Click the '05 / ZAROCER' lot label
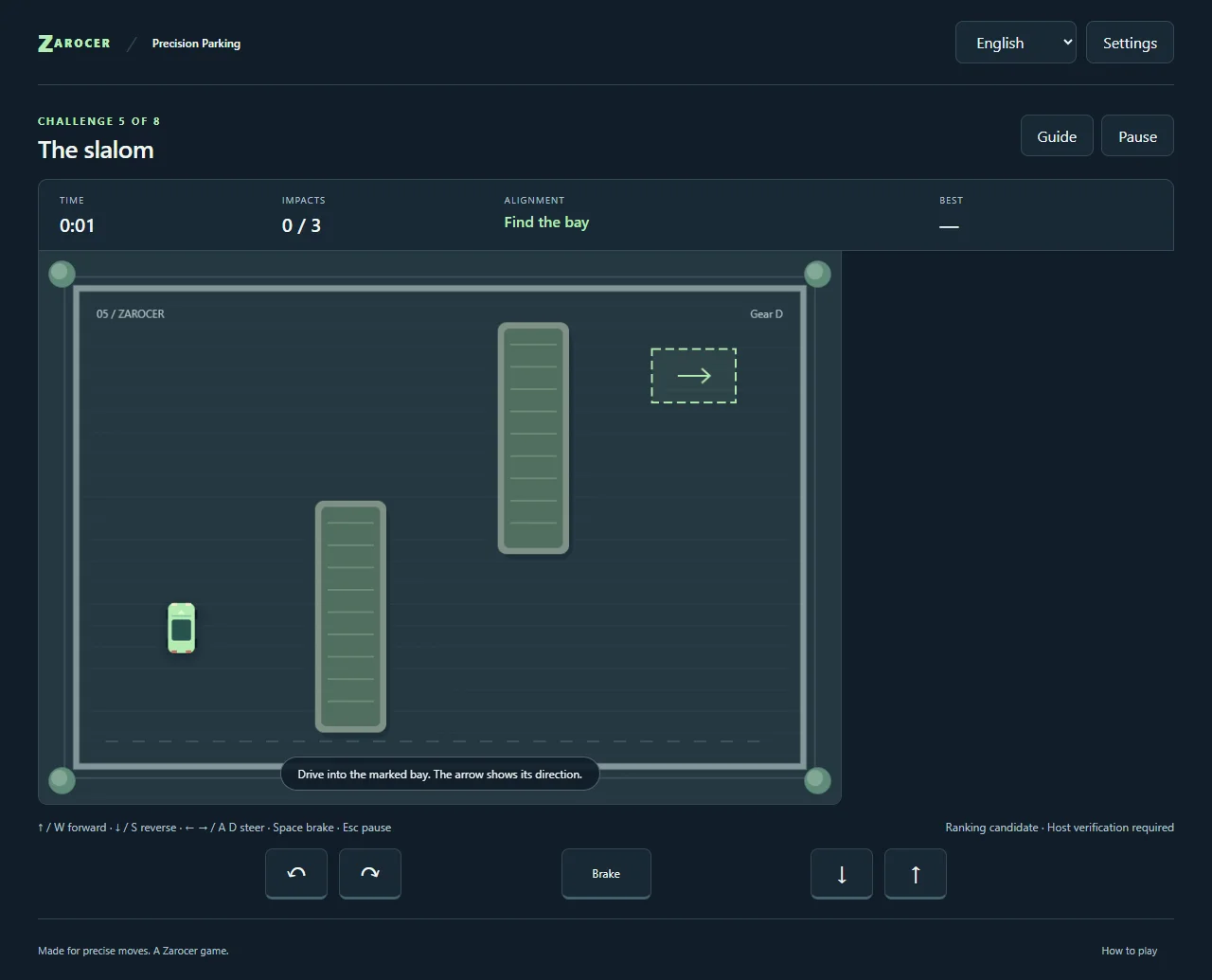The width and height of the screenshot is (1212, 980). pyautogui.click(x=131, y=314)
